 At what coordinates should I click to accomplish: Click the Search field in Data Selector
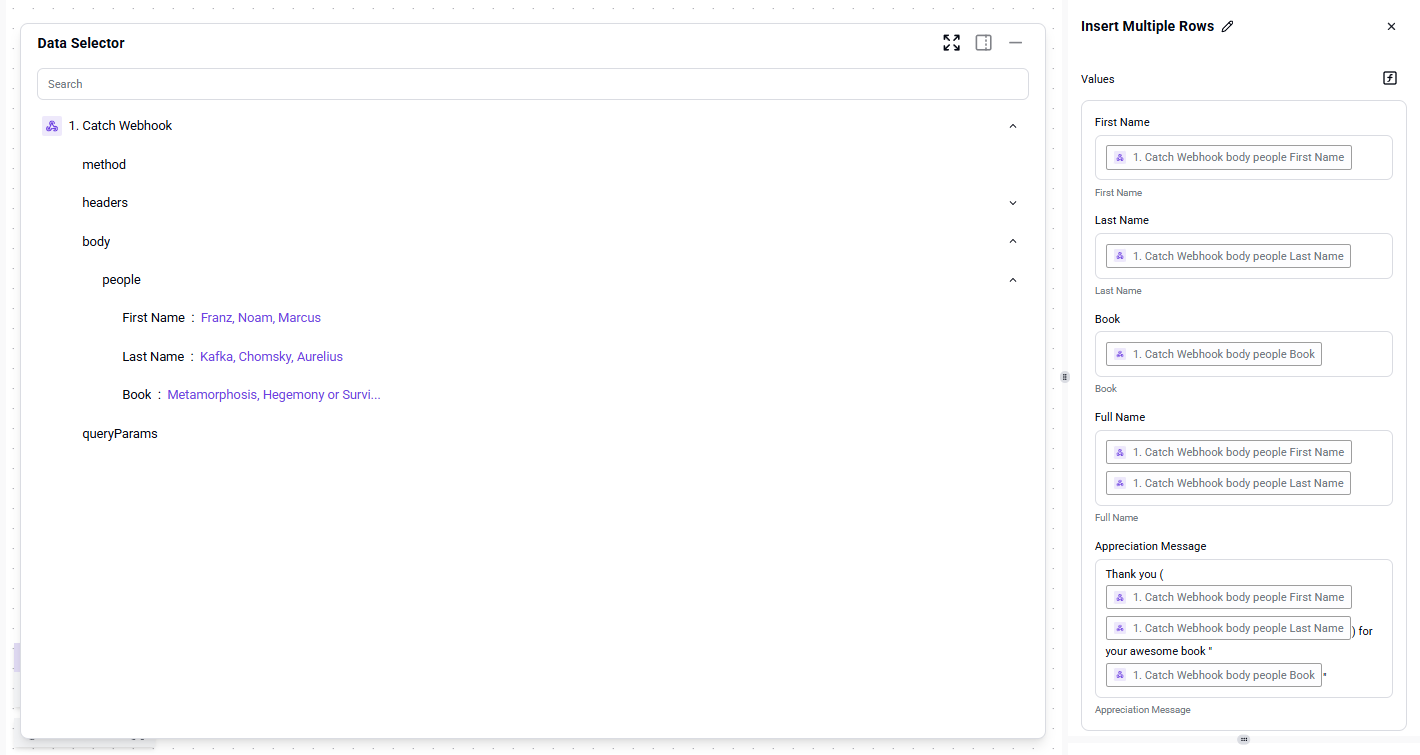[533, 84]
